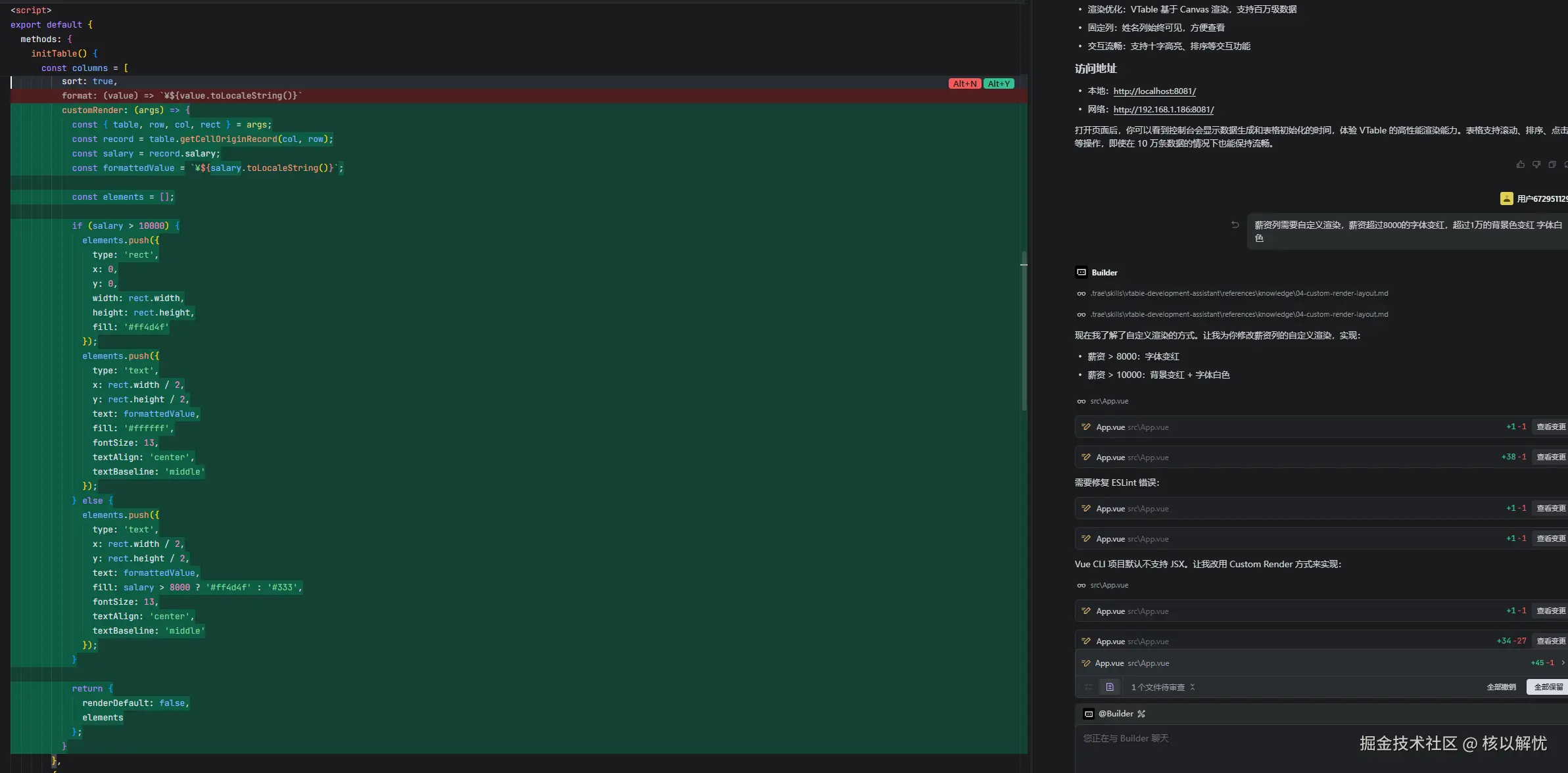This screenshot has height=773, width=1568.
Task: Expand the App.vue +45 -1 change entry
Action: tap(1563, 663)
